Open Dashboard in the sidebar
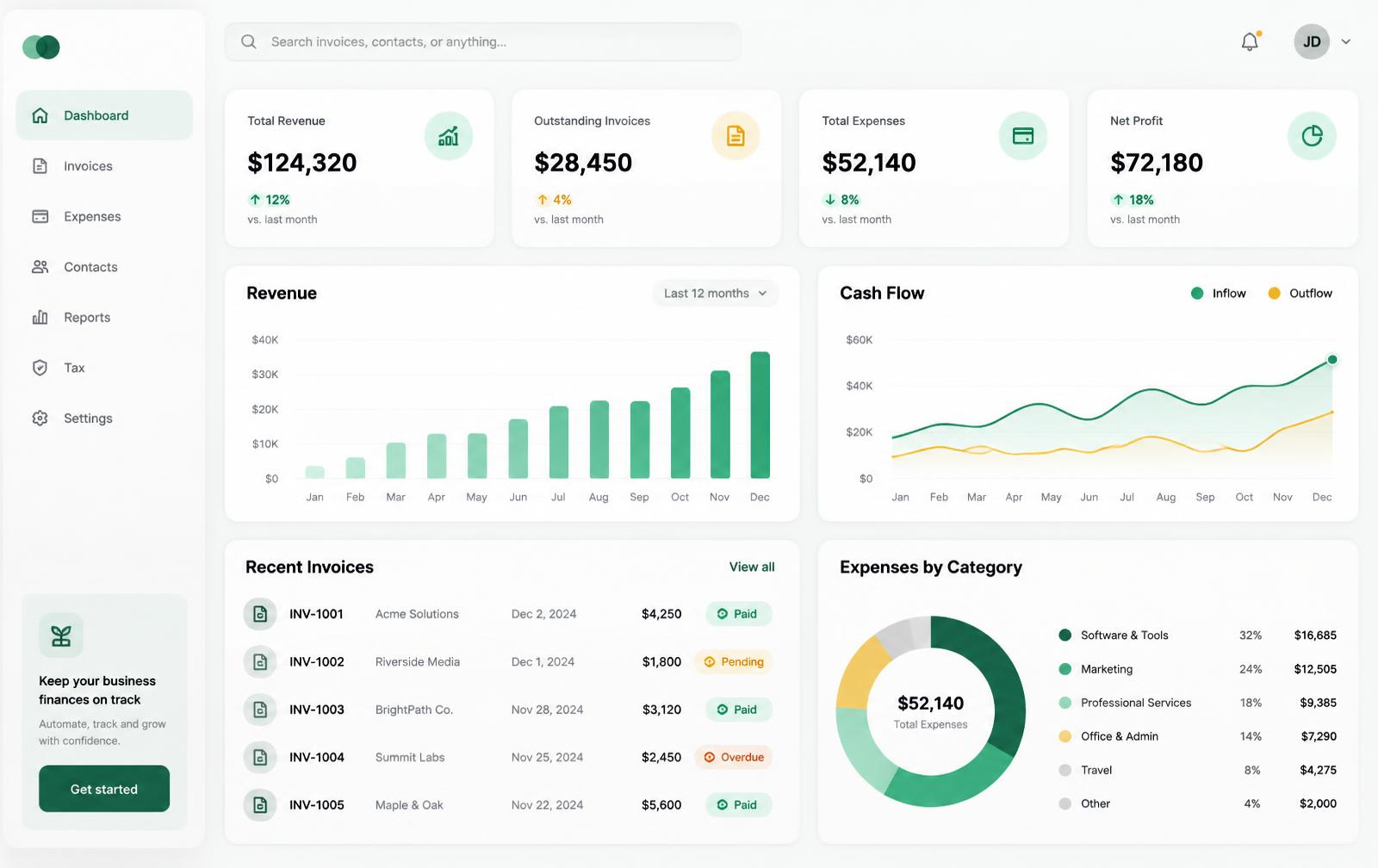The width and height of the screenshot is (1378, 868). [104, 115]
